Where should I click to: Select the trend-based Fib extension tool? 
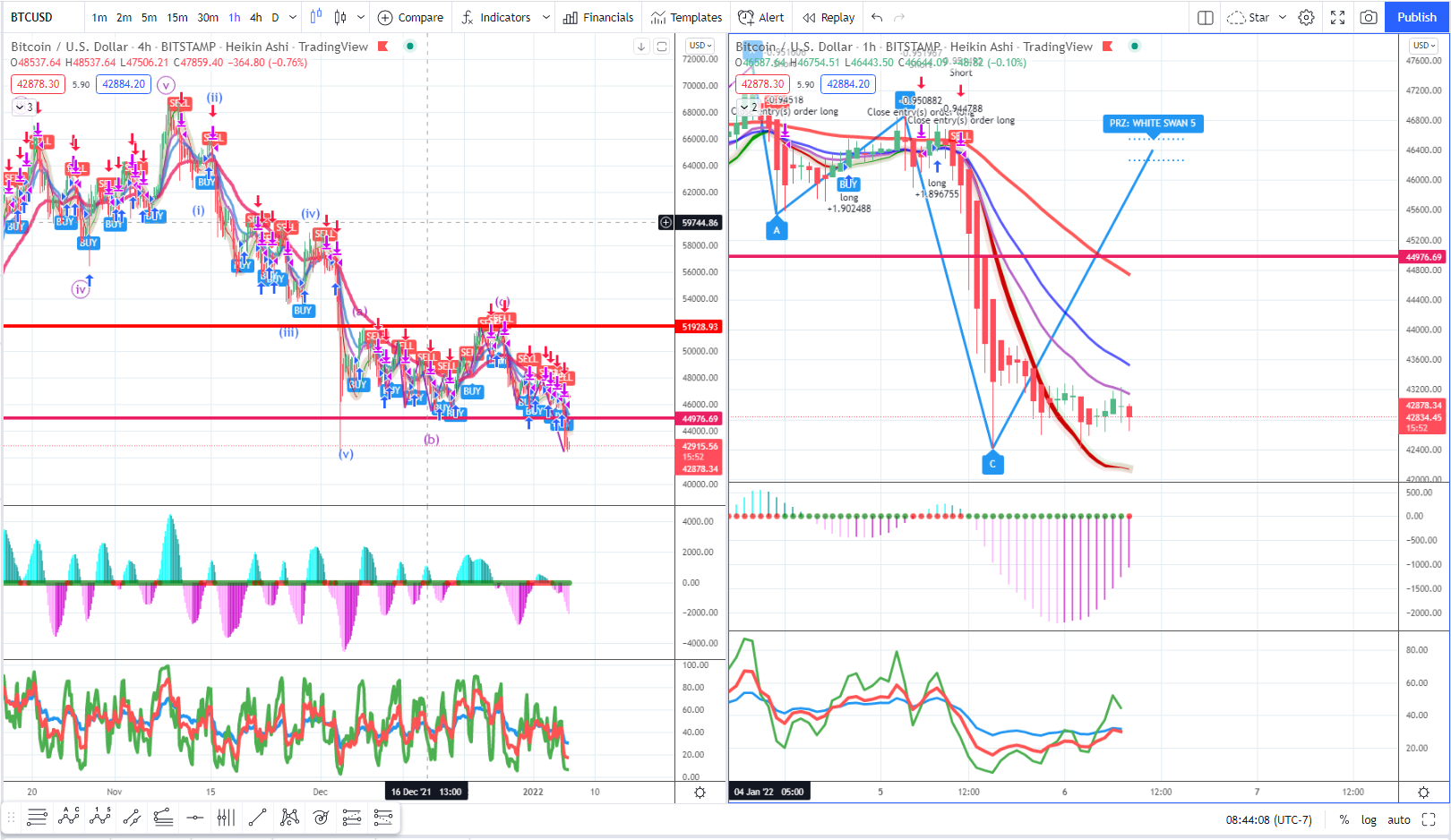[383, 817]
